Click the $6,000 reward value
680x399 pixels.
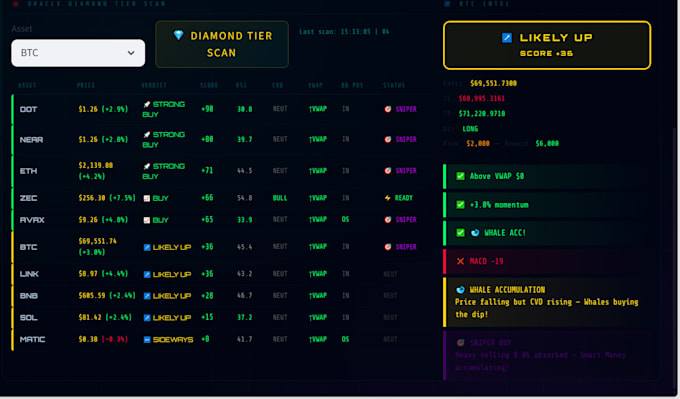(x=547, y=144)
